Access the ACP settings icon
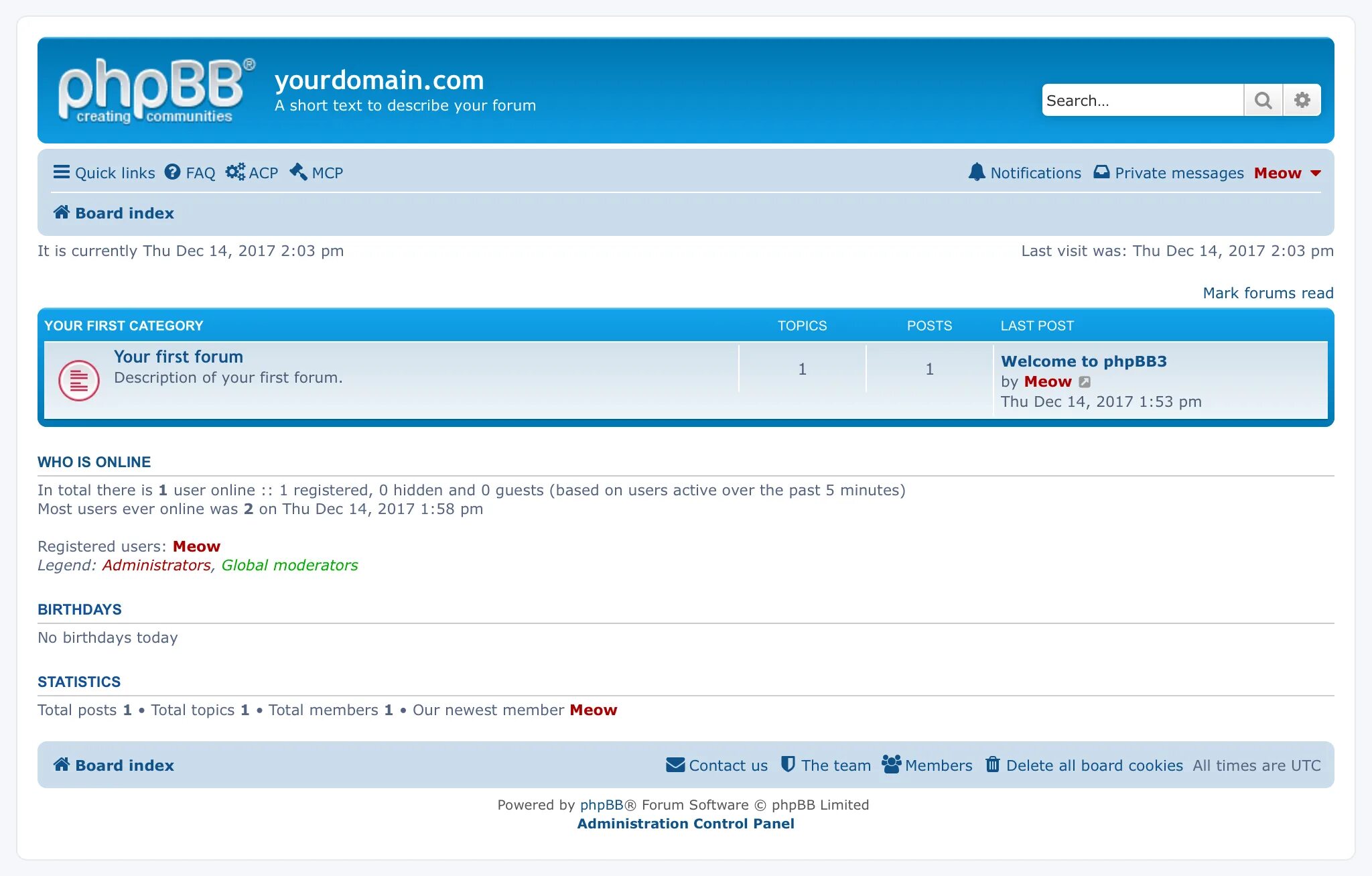Viewport: 1372px width, 876px height. click(x=237, y=173)
